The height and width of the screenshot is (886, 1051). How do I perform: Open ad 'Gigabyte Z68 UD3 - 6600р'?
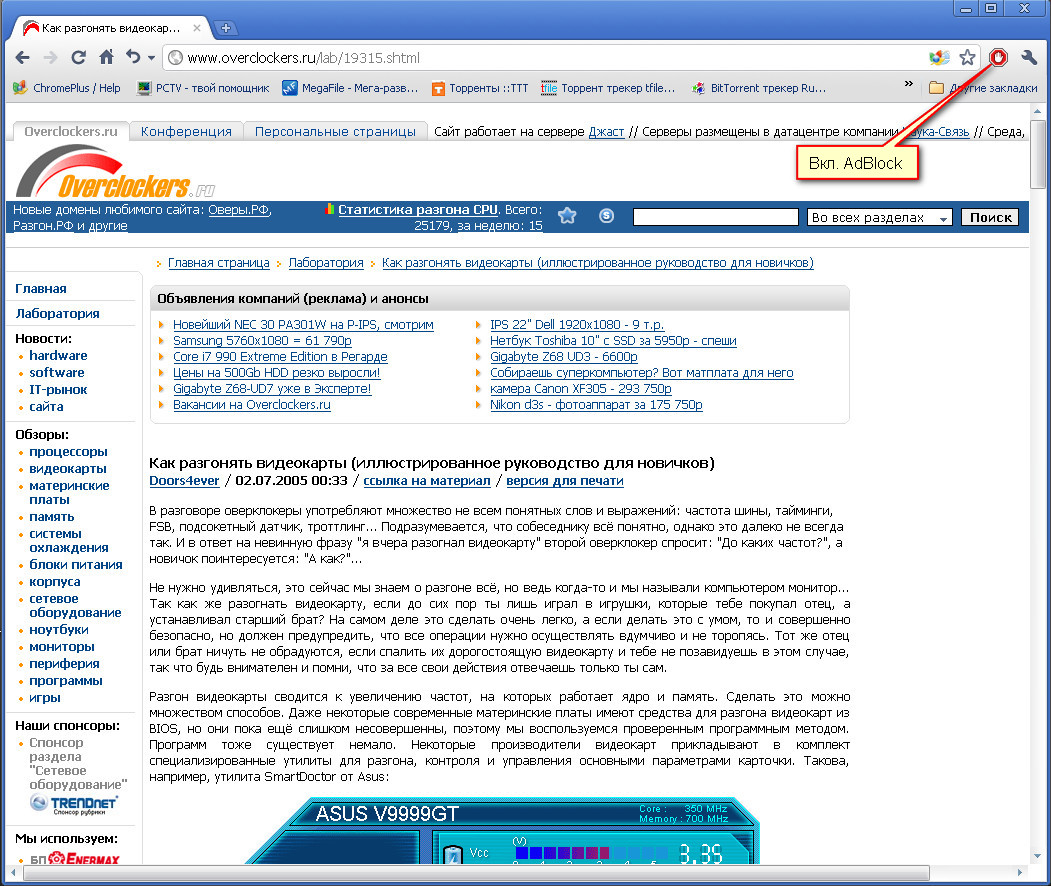click(564, 357)
